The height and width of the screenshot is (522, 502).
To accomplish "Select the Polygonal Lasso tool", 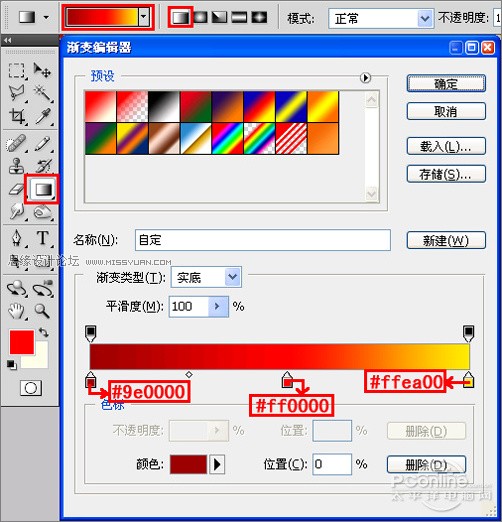I will click(x=16, y=93).
